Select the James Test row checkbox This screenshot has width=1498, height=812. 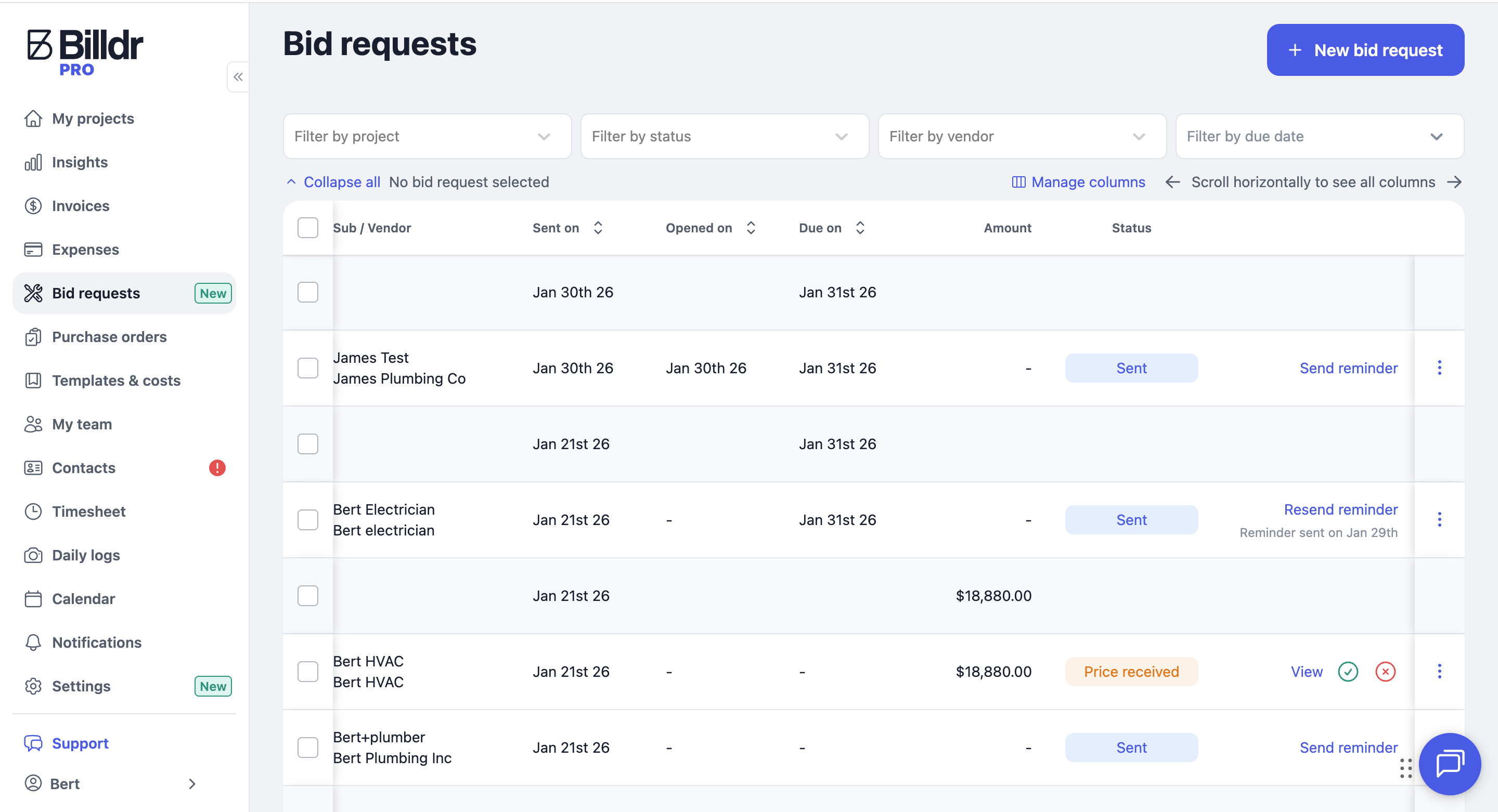click(307, 368)
